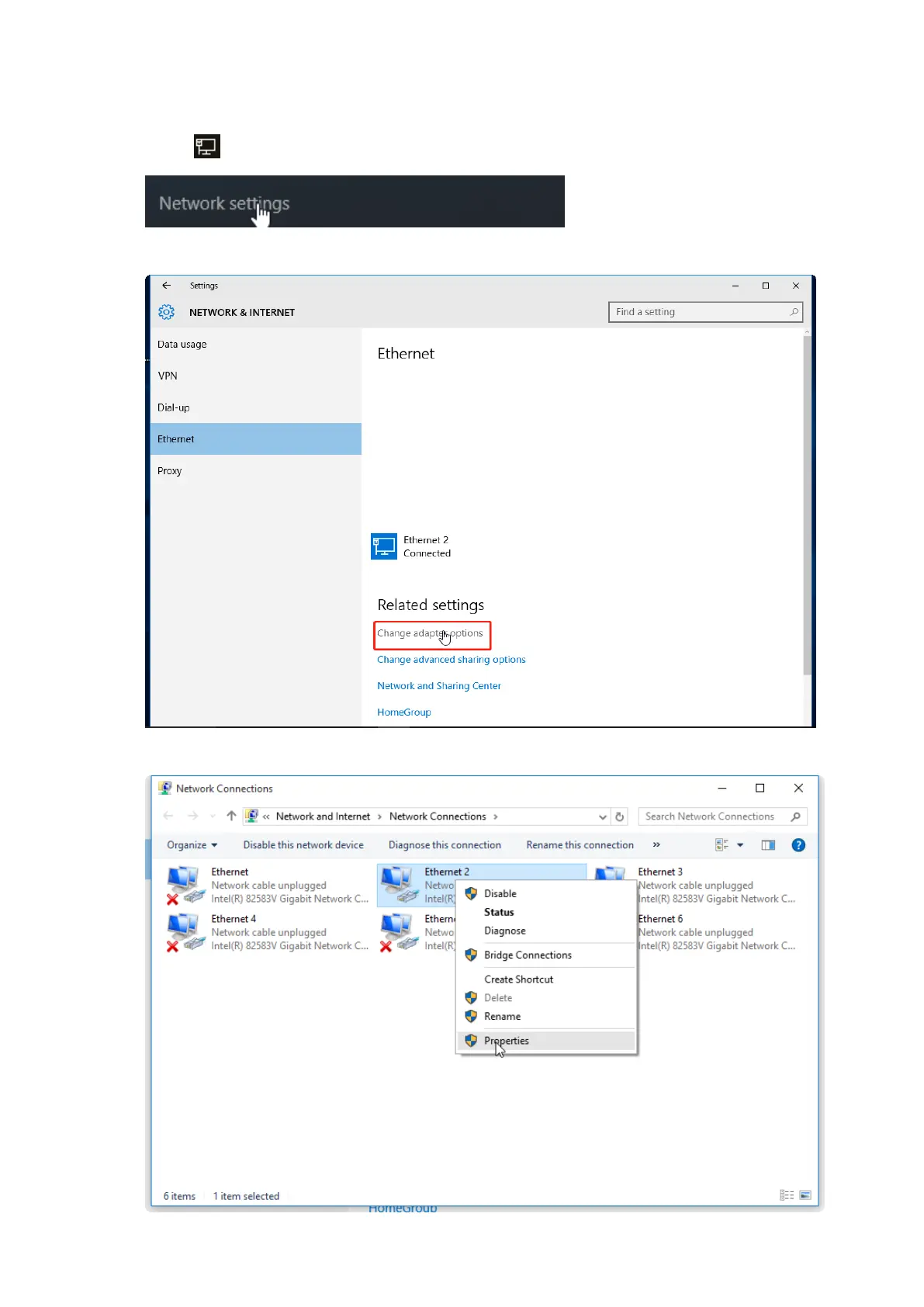Click the "6 items" status text
Screen dimensions: 924x1307
[179, 1196]
